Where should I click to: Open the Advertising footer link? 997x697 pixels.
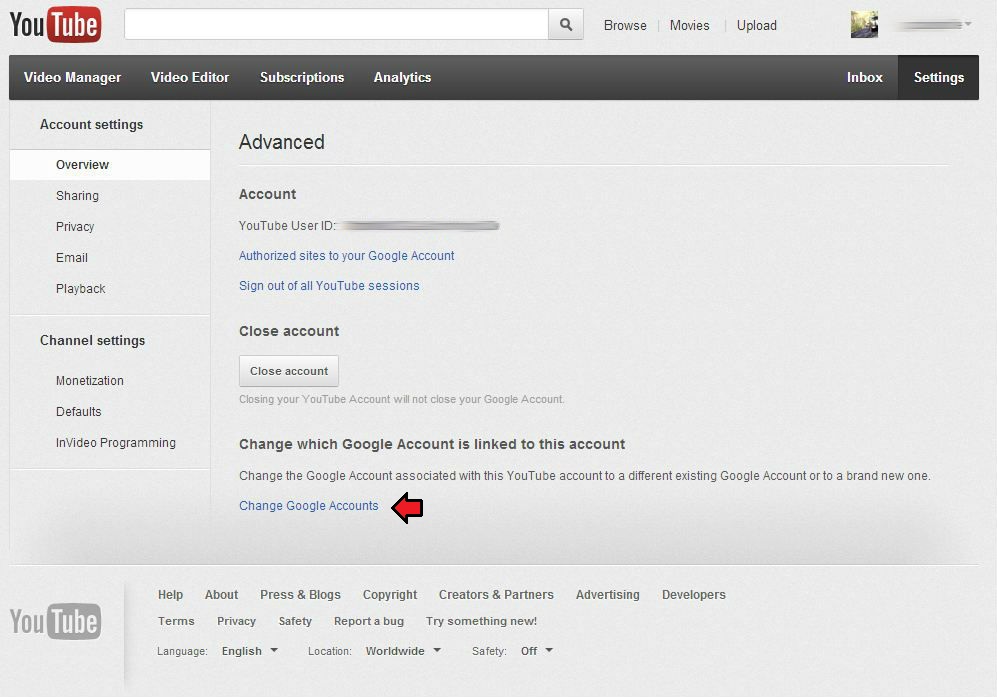tap(608, 595)
